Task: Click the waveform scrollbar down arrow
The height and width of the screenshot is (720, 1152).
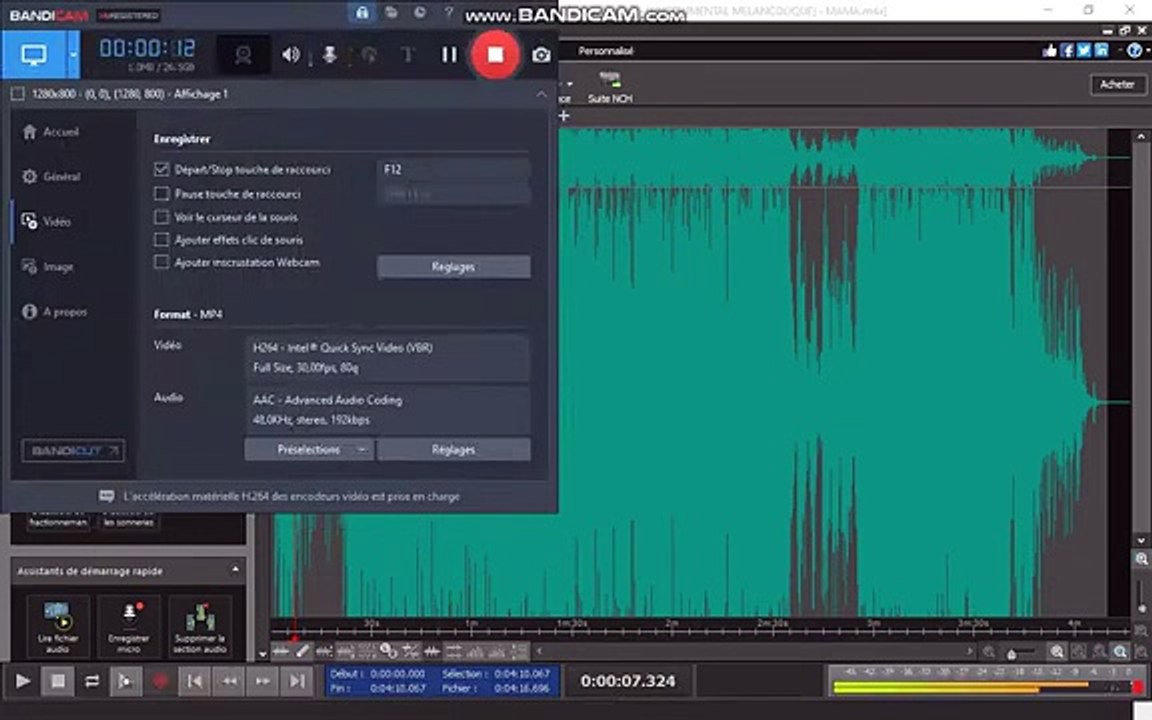Action: 1141,541
